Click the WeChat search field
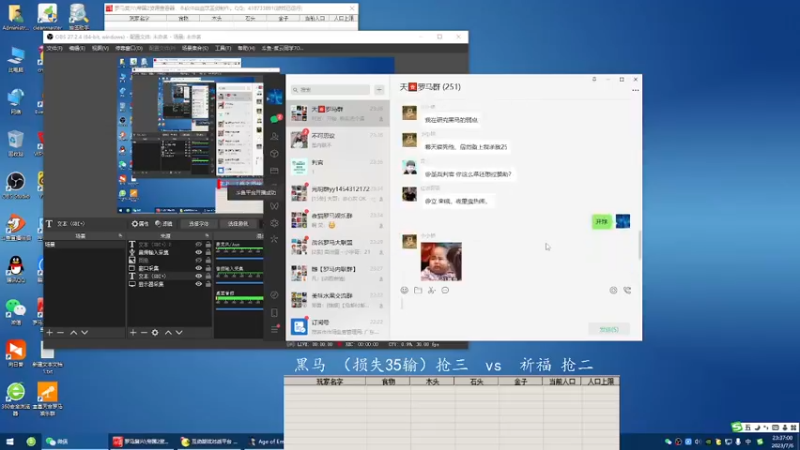Viewport: 800px width, 450px height. tap(331, 90)
